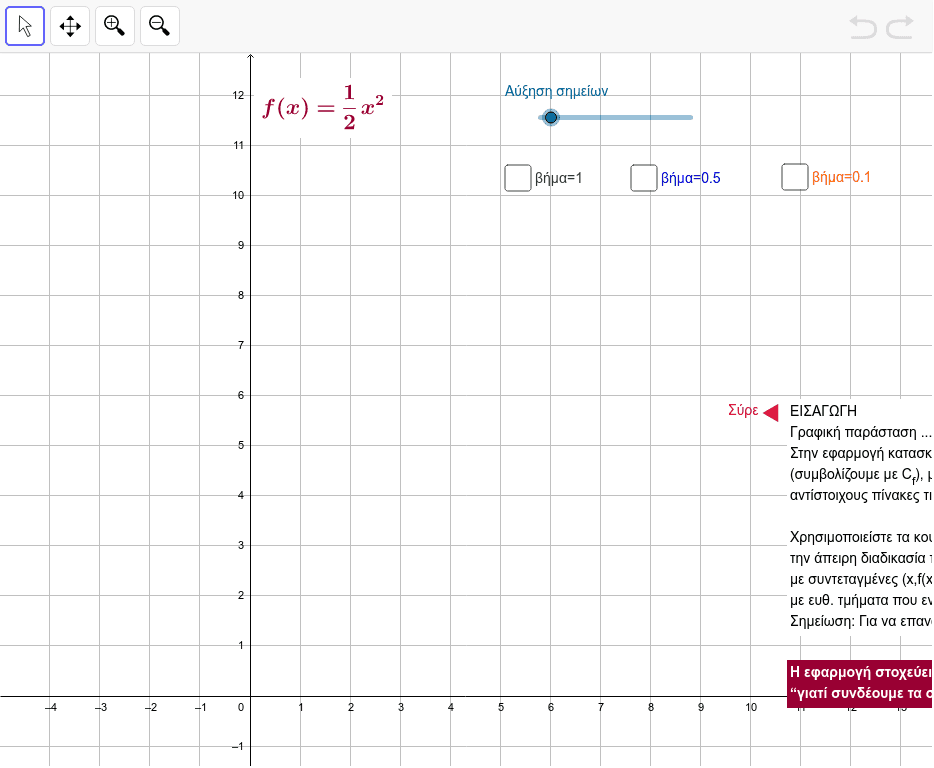Click the Γραφική παράσταση text line
934x768 pixels.
(860, 432)
